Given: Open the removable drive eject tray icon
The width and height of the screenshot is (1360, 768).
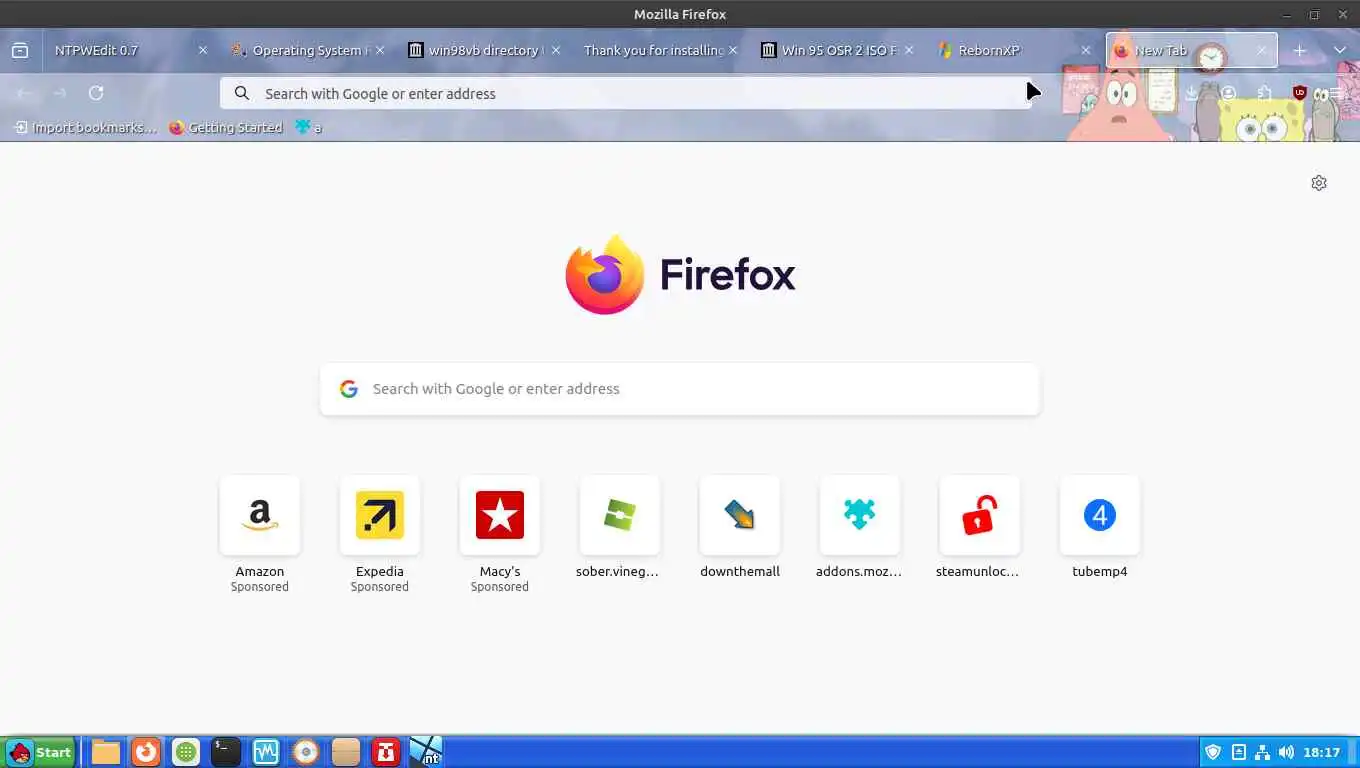Looking at the screenshot, I should point(1239,752).
